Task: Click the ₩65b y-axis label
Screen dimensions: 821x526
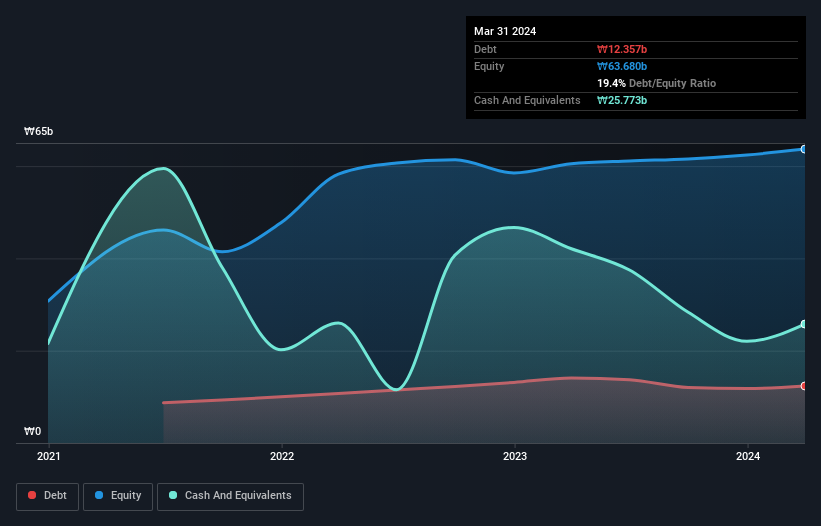Action: click(39, 131)
